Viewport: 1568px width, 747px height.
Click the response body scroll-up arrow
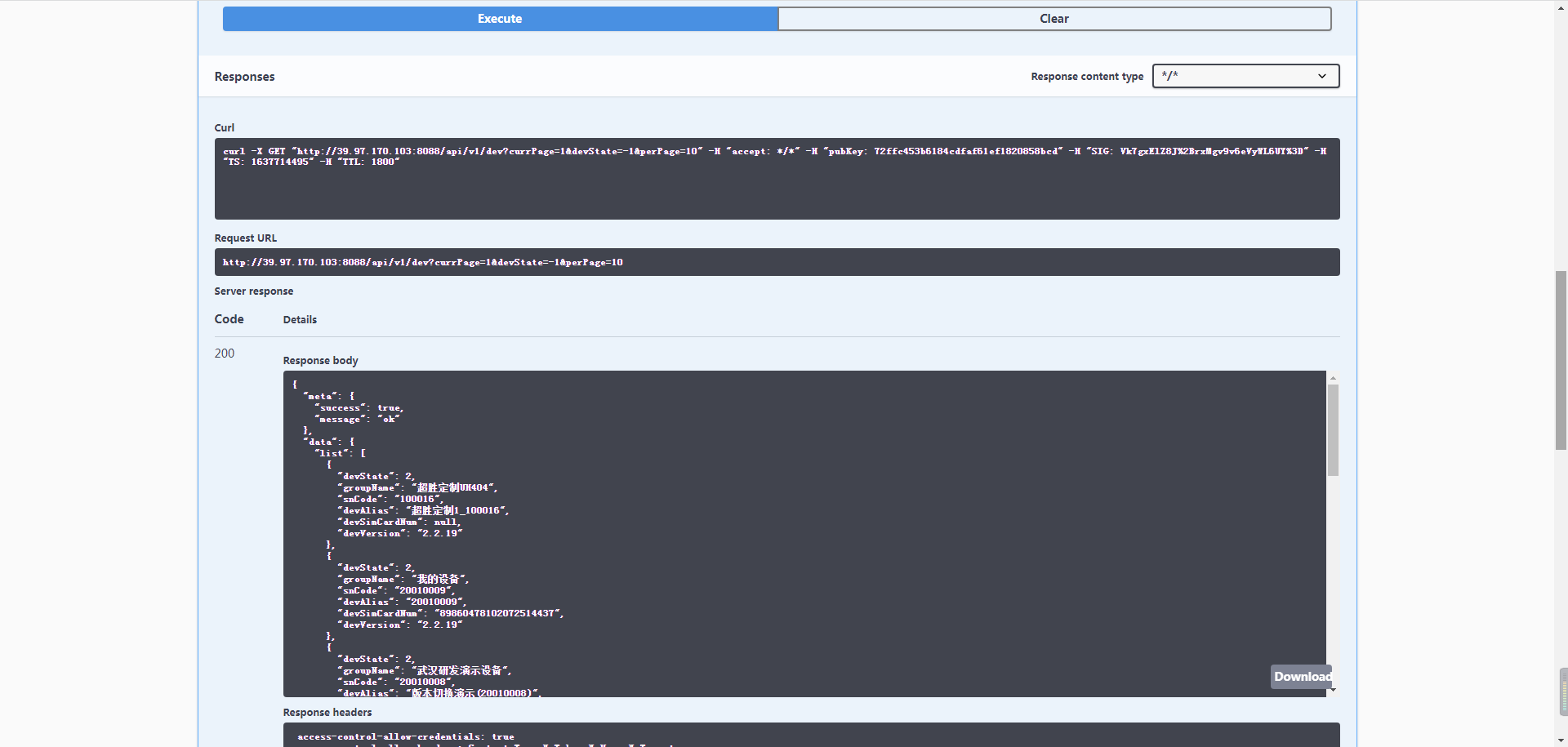[x=1333, y=378]
